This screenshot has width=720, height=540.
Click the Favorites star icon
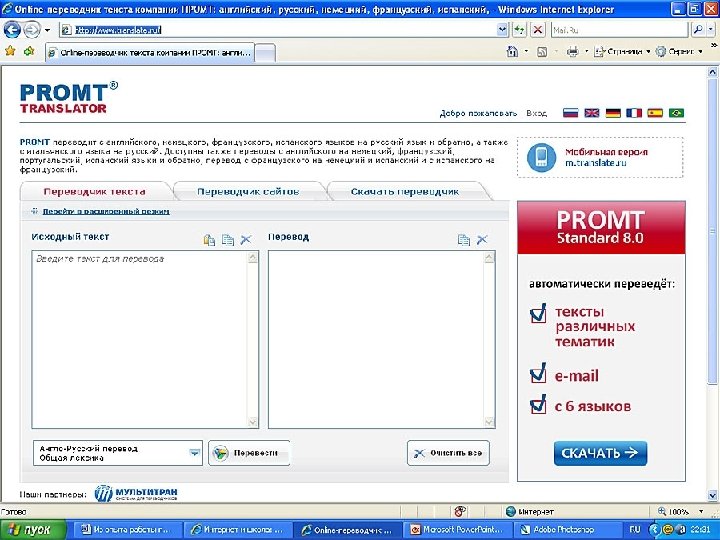pos(10,51)
